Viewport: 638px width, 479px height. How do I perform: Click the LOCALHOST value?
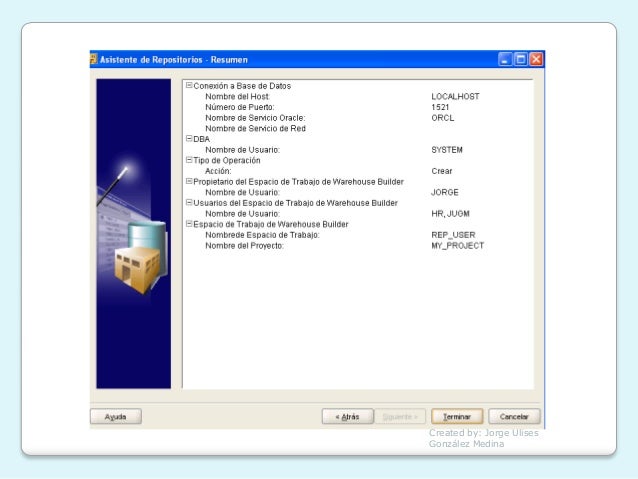455,96
